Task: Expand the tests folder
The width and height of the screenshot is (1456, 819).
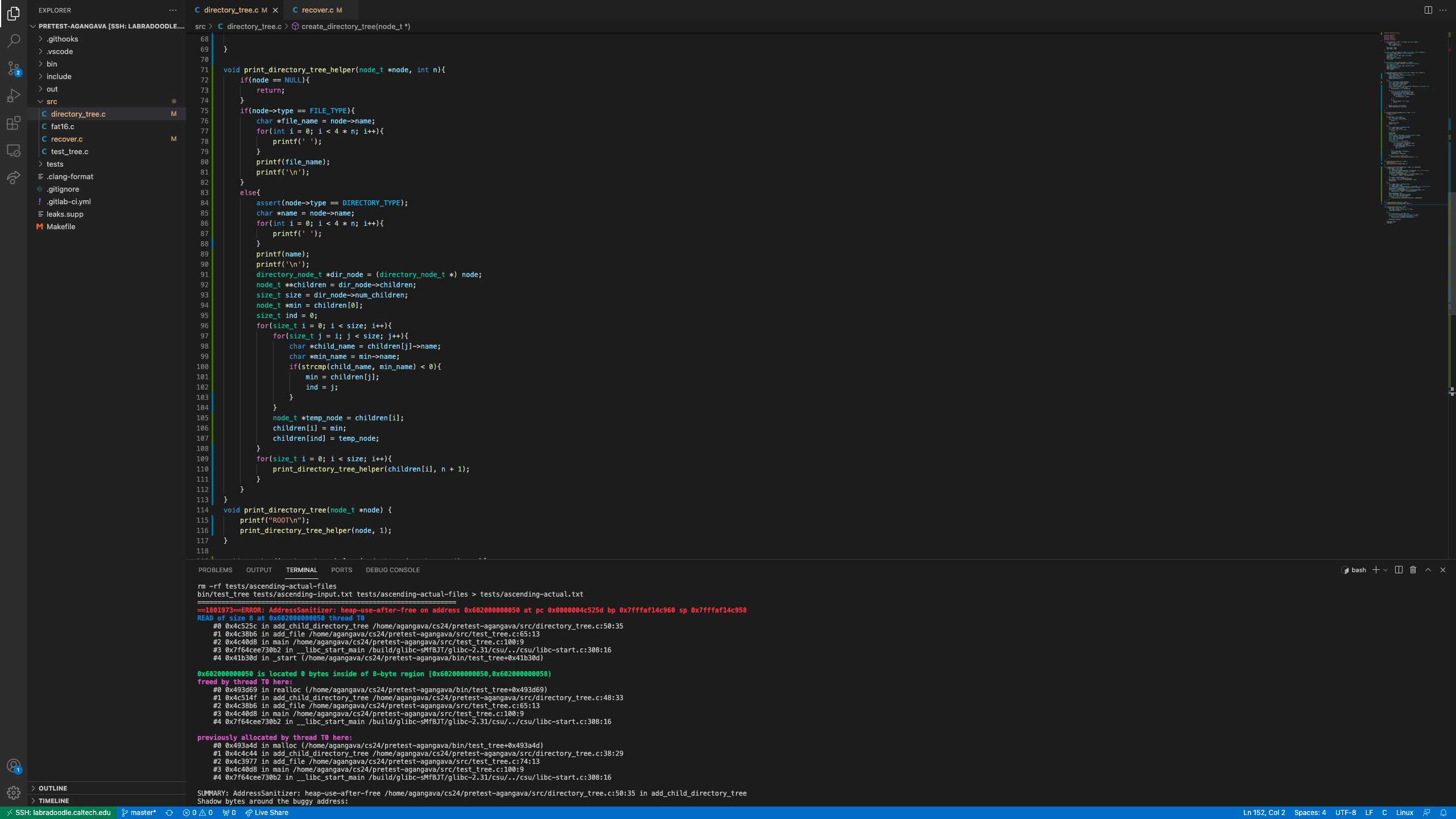Action: (55, 164)
